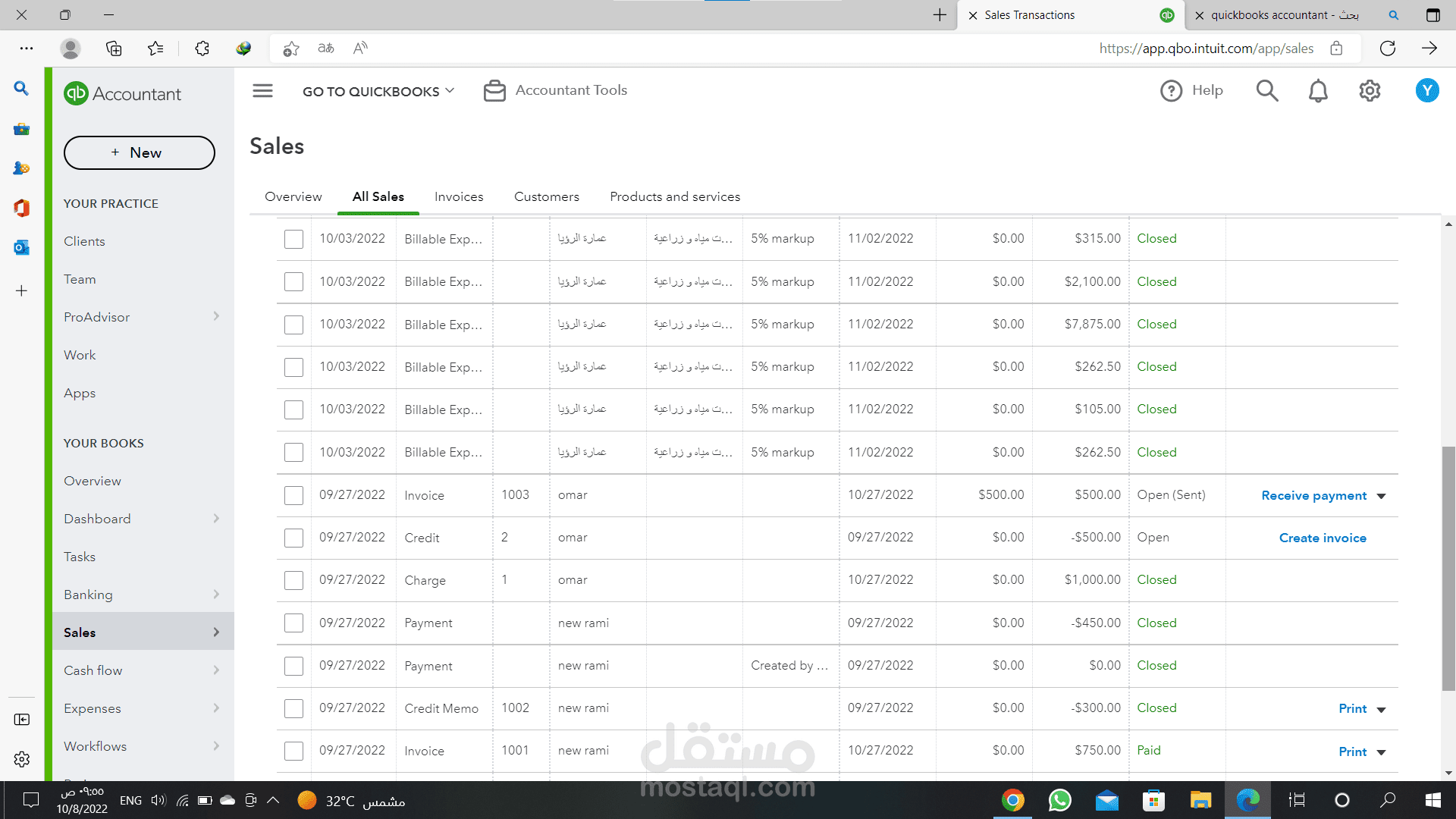This screenshot has height=819, width=1456.
Task: Open the hamburger navigation menu
Action: [x=262, y=91]
